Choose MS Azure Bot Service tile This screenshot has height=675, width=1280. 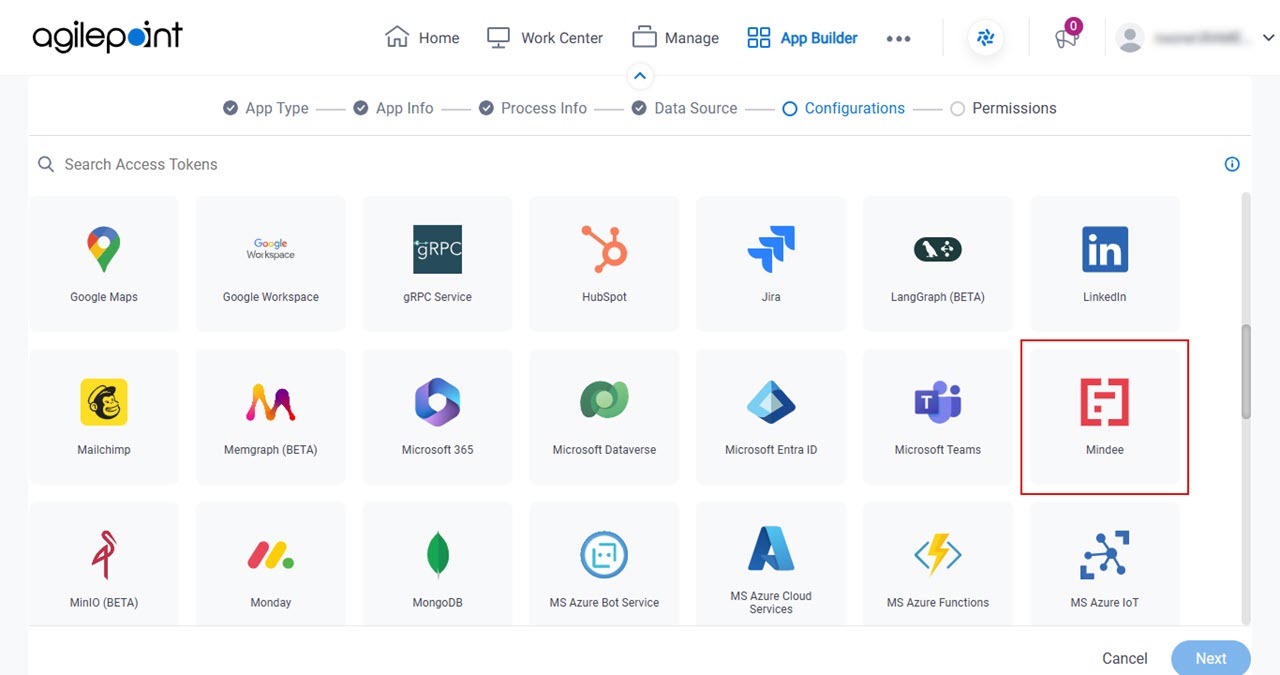[x=604, y=564]
